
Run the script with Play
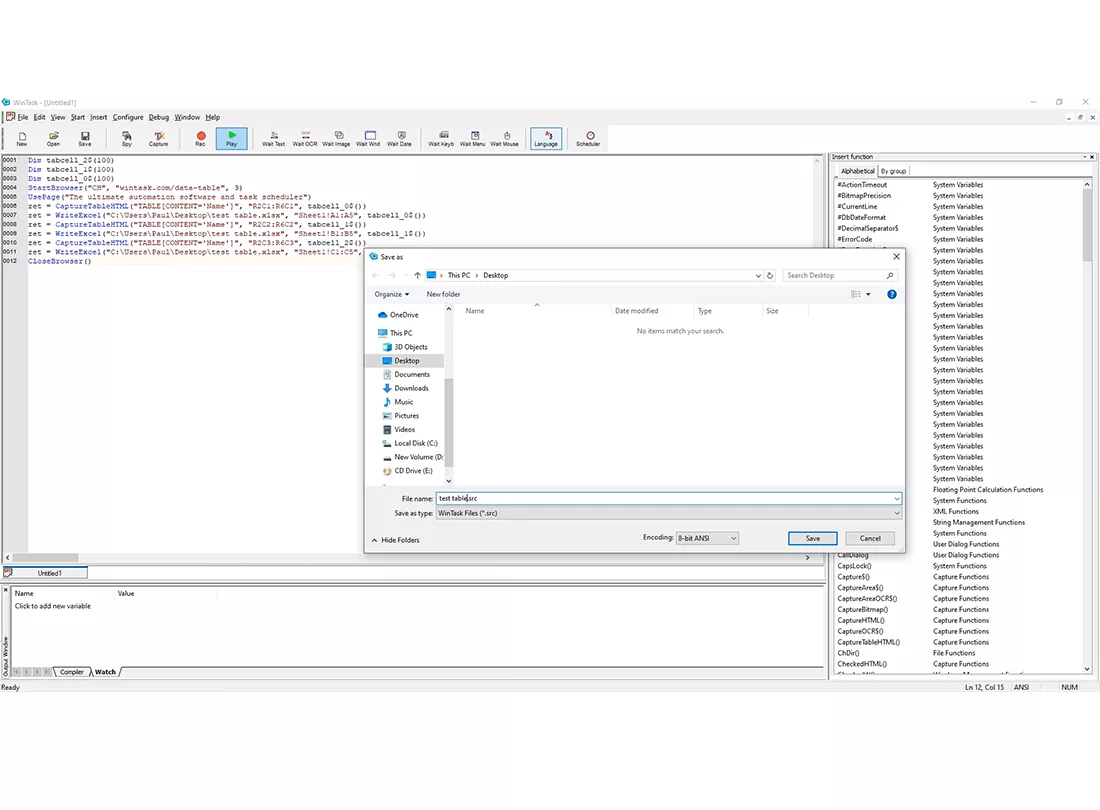click(232, 138)
